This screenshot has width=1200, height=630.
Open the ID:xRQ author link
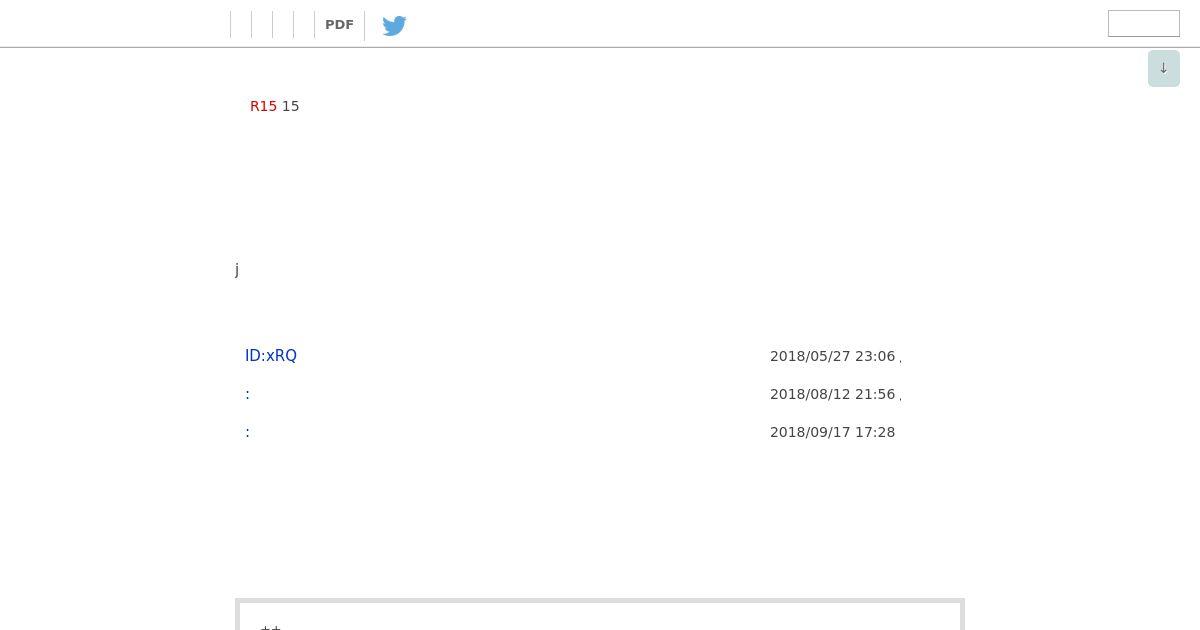[271, 356]
